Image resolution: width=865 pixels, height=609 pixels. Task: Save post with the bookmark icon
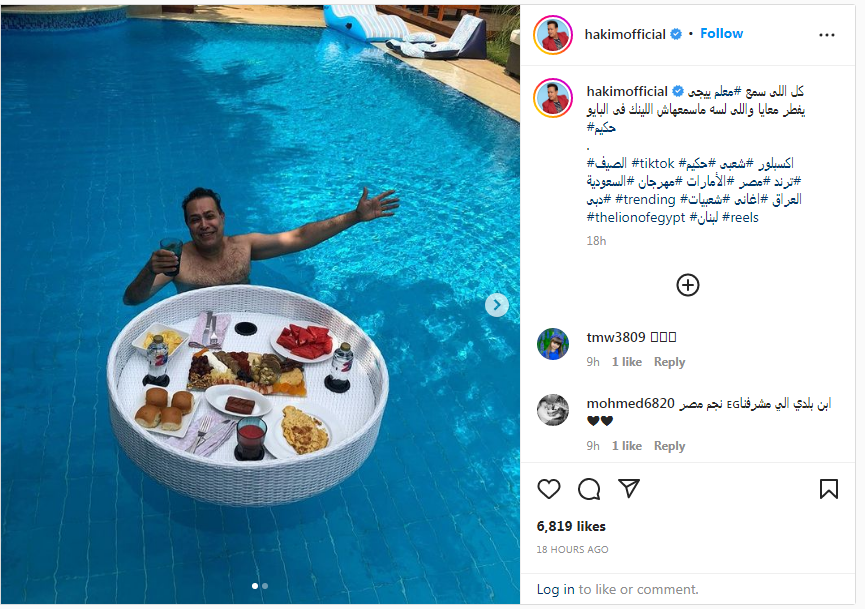[x=829, y=489]
